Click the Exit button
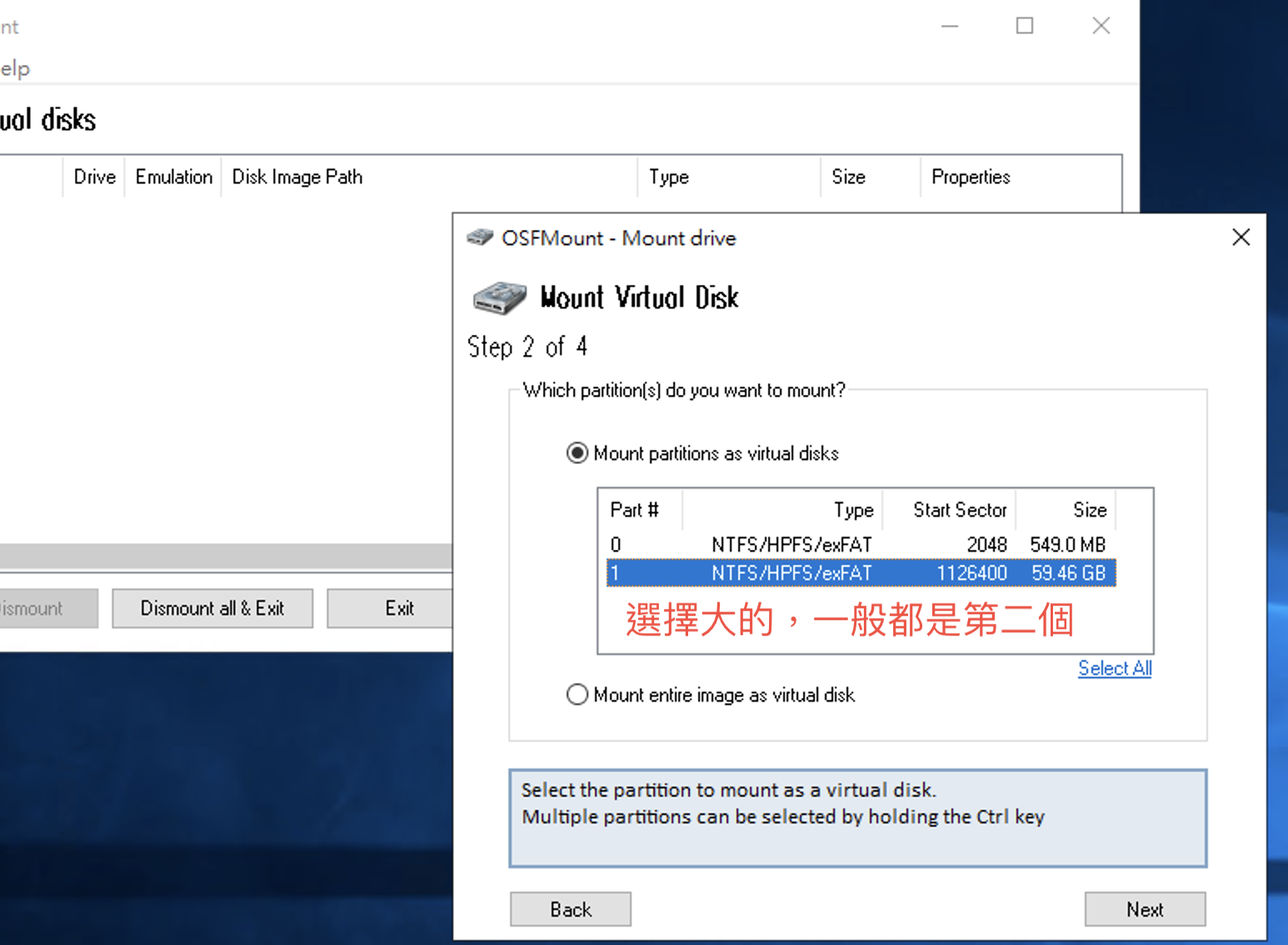This screenshot has height=945, width=1288. (399, 608)
